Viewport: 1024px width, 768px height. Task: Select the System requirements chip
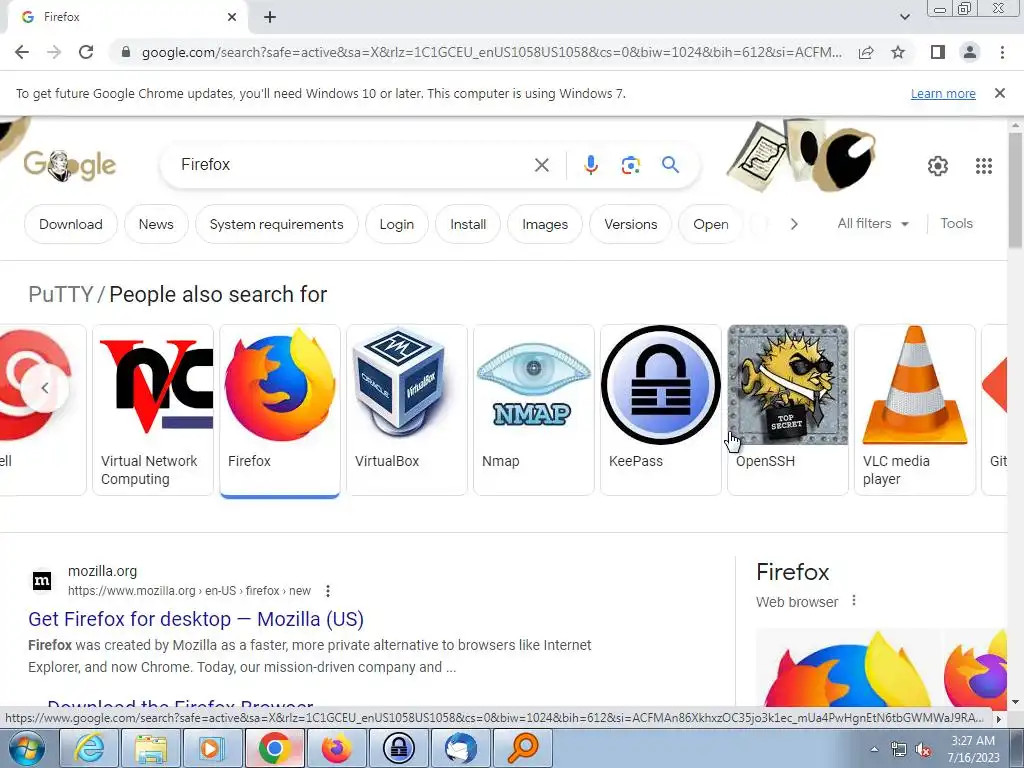(276, 224)
